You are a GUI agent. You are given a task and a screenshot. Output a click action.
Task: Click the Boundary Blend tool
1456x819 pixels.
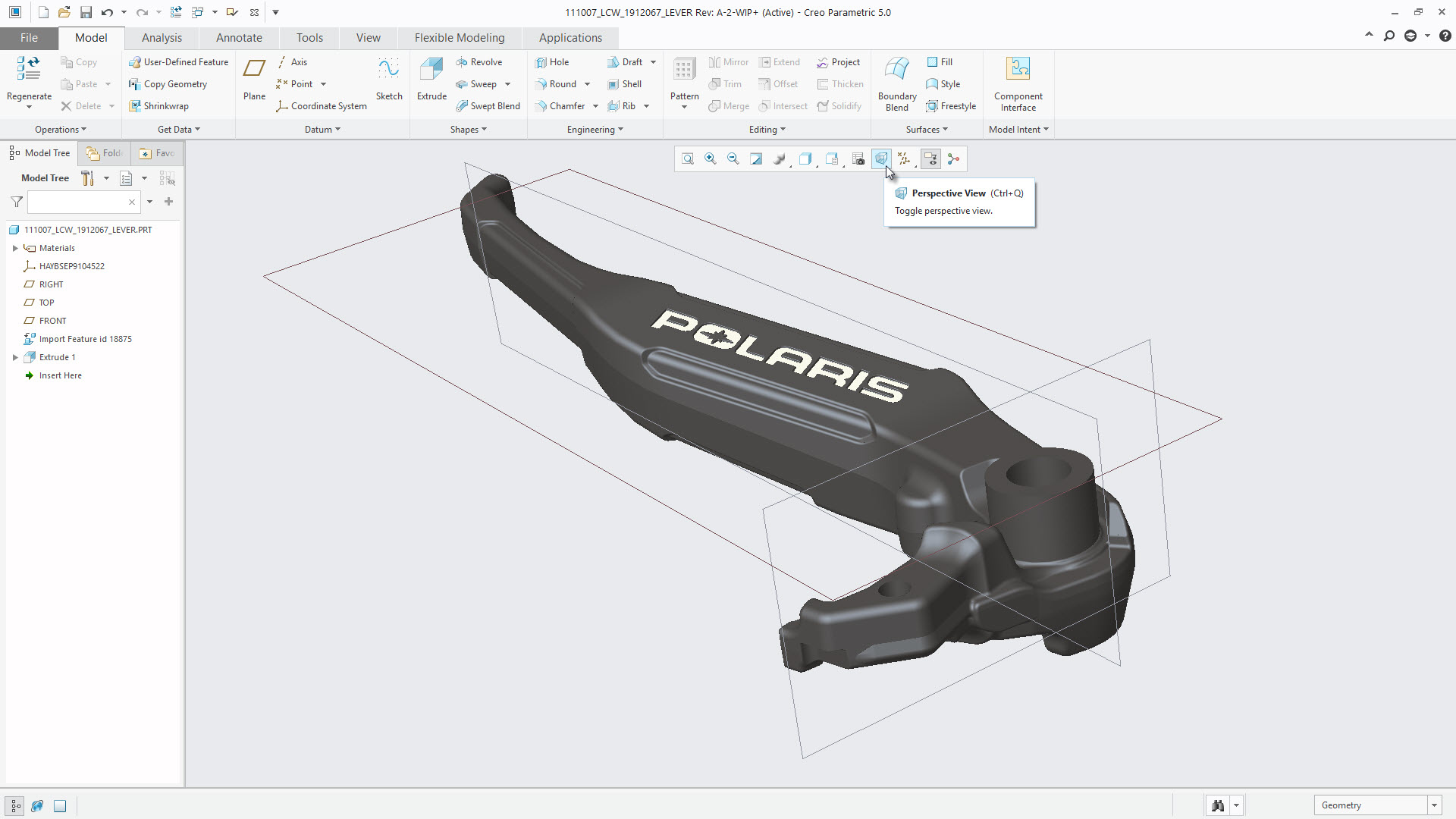(896, 80)
